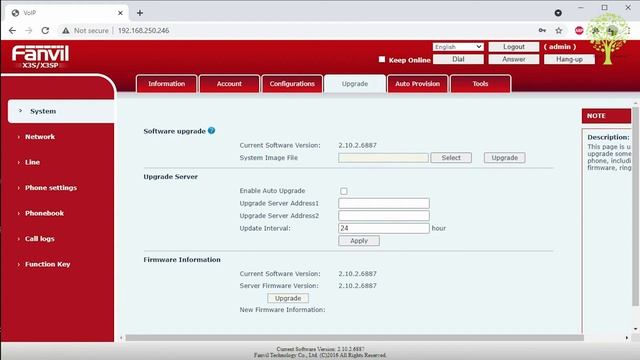The image size is (640, 360).
Task: Click scrollbar left arrow at bottom
Action: pos(121,338)
